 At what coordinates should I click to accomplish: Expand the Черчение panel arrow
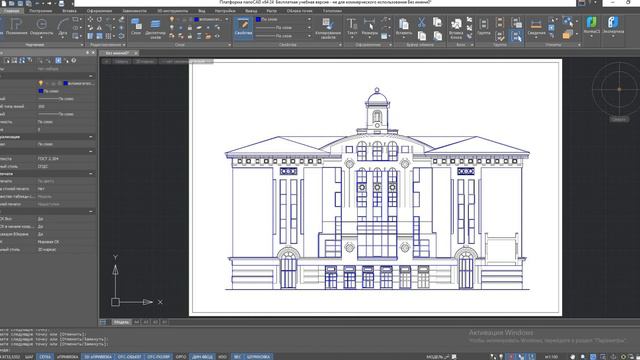[82, 45]
